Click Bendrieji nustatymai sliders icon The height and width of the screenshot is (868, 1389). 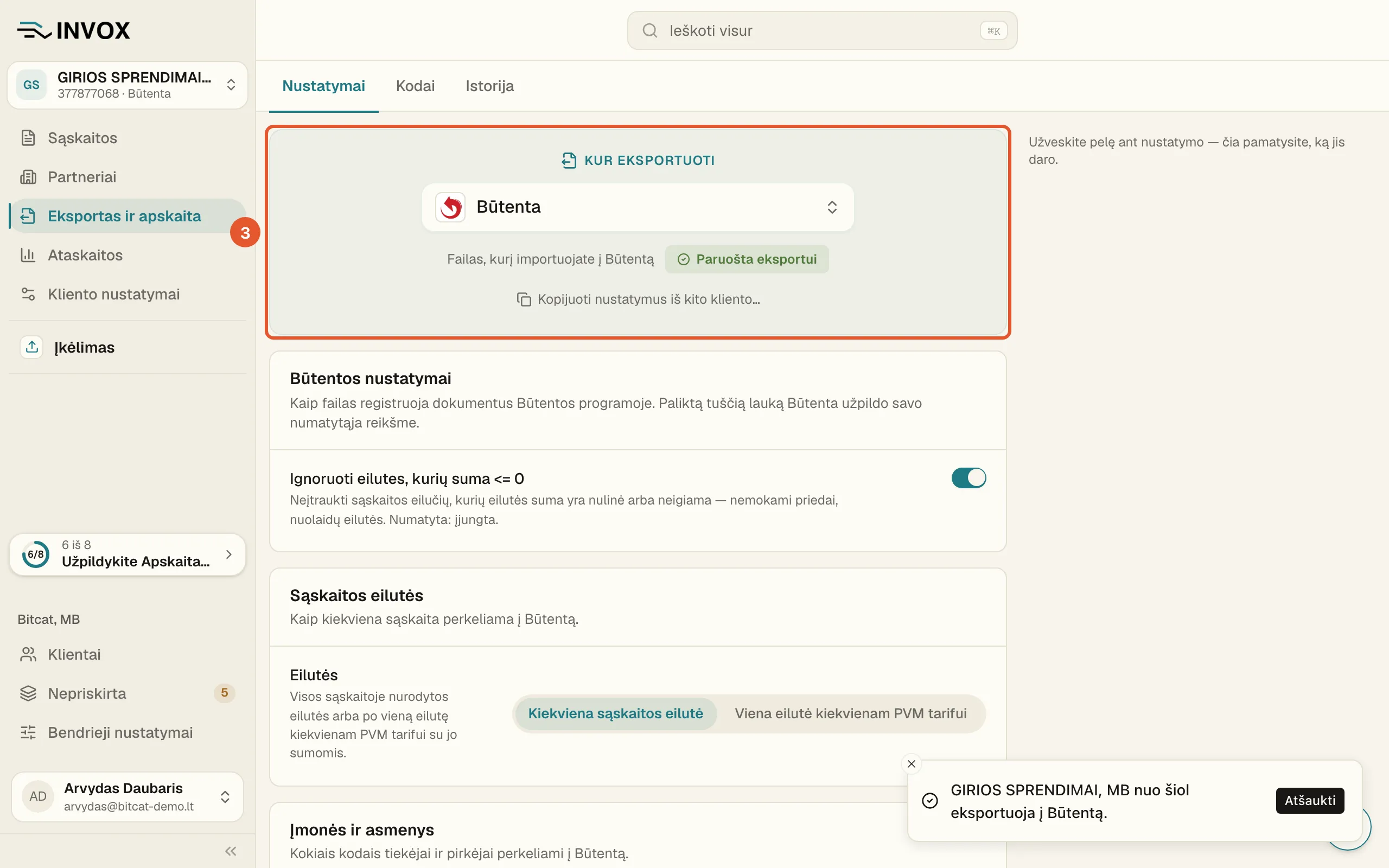(28, 732)
